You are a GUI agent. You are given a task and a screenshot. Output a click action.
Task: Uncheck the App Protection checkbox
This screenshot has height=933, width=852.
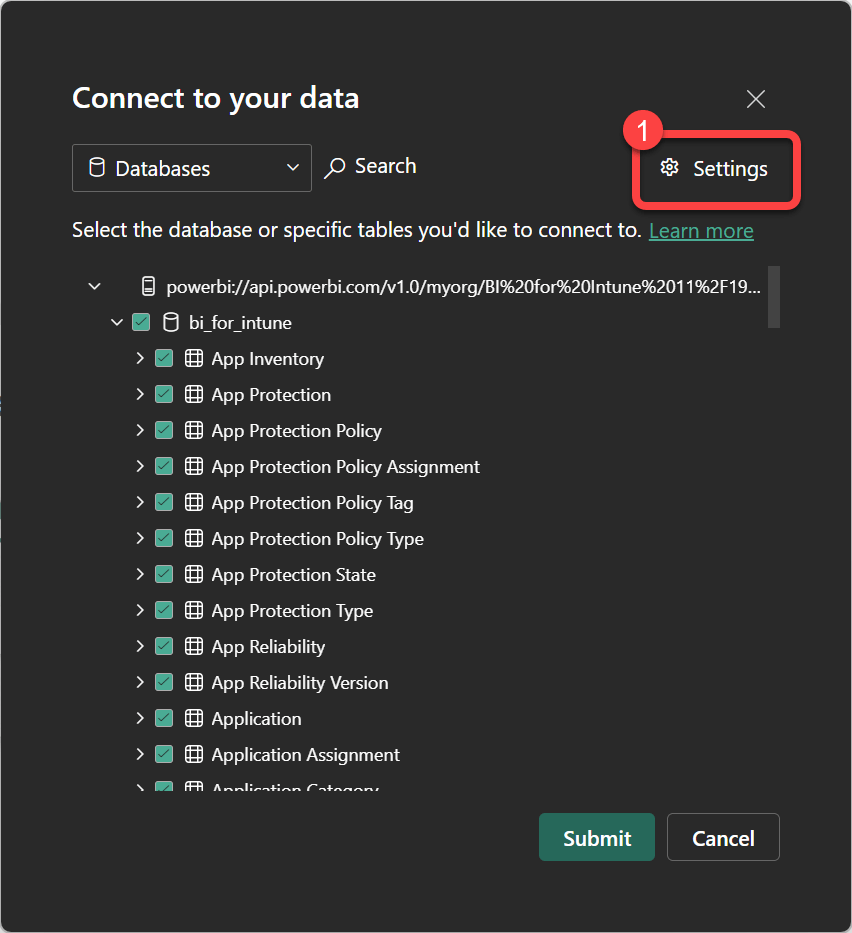point(164,394)
